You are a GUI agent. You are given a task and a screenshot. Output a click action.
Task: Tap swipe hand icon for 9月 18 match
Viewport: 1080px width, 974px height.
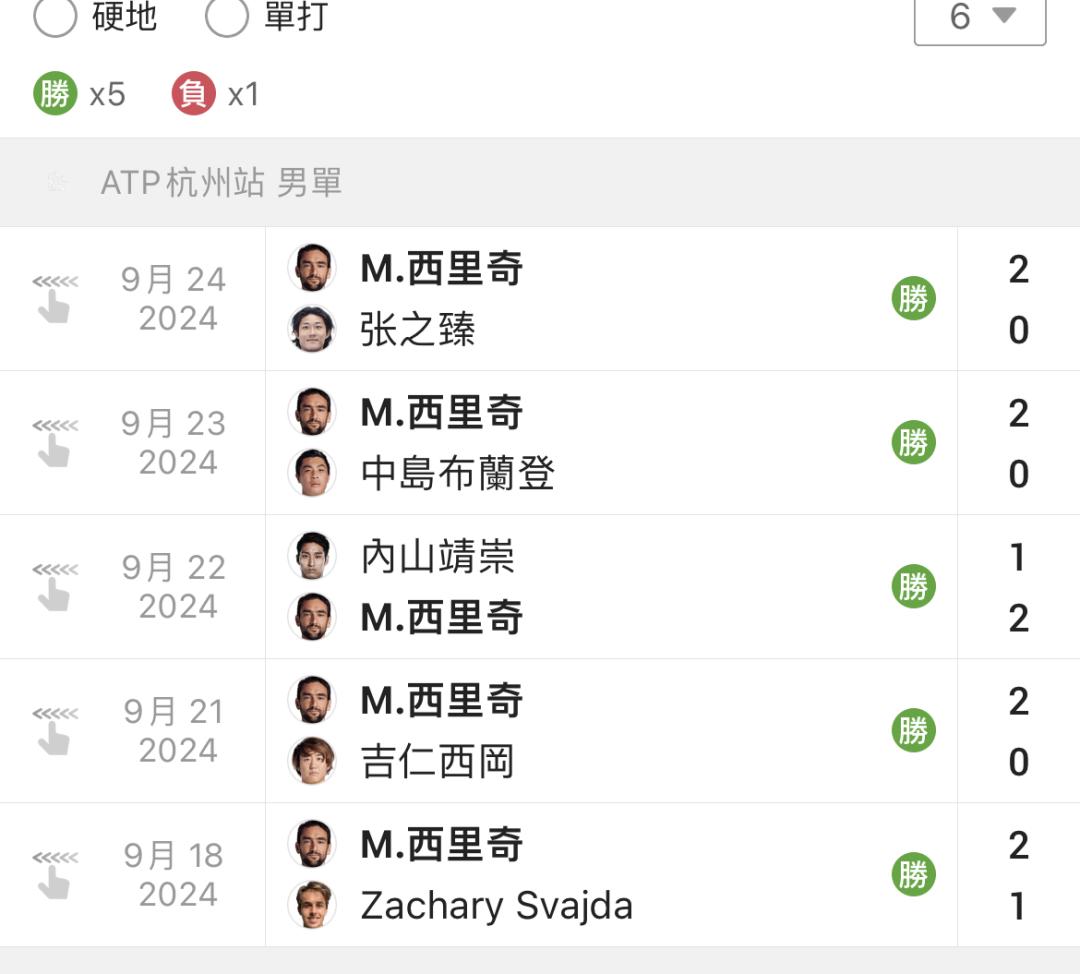pos(54,874)
